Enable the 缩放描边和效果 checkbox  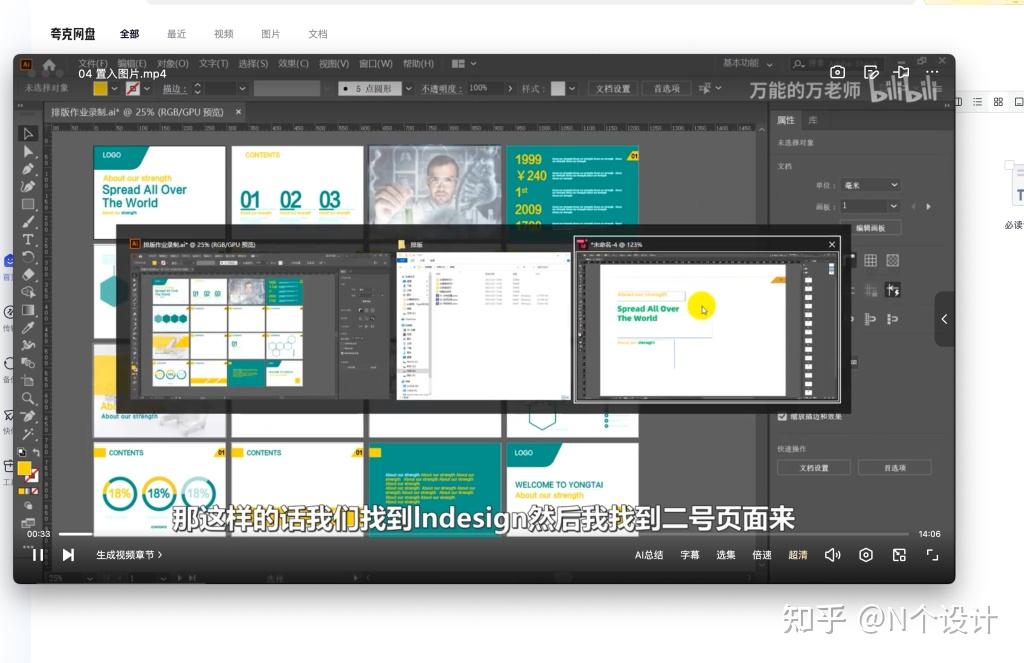pyautogui.click(x=782, y=417)
